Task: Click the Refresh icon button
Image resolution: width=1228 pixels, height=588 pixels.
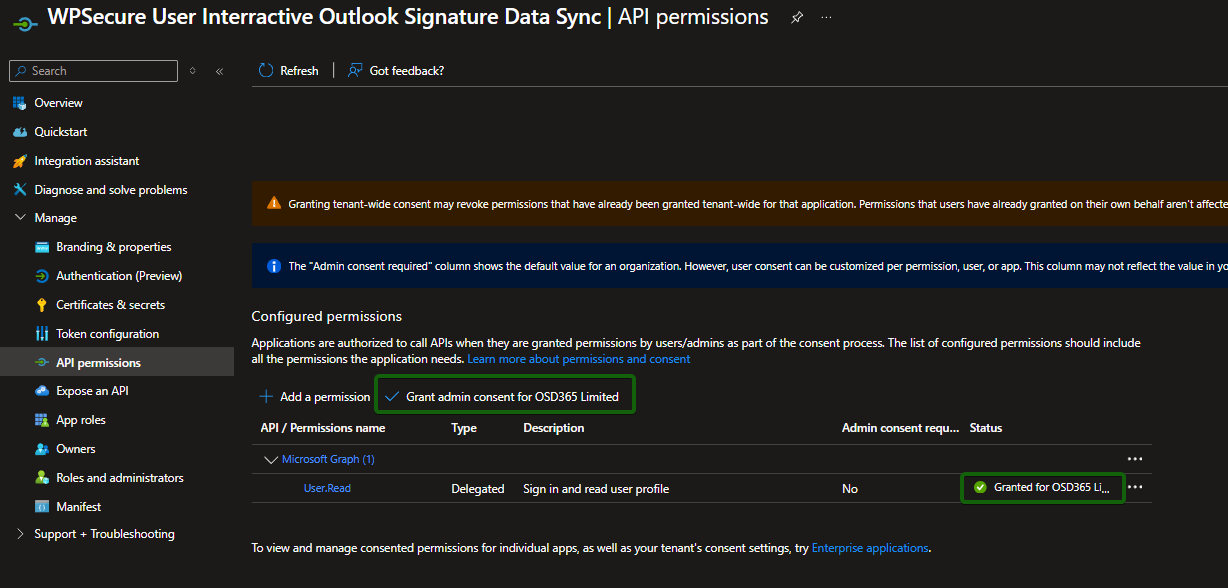Action: point(266,71)
